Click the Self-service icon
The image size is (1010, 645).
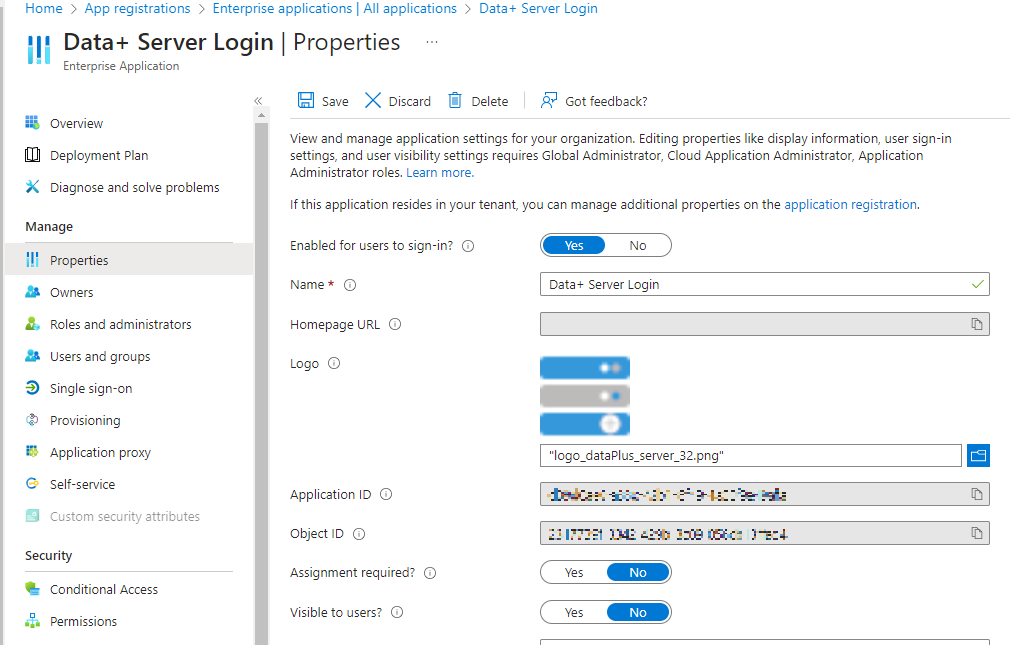point(32,483)
